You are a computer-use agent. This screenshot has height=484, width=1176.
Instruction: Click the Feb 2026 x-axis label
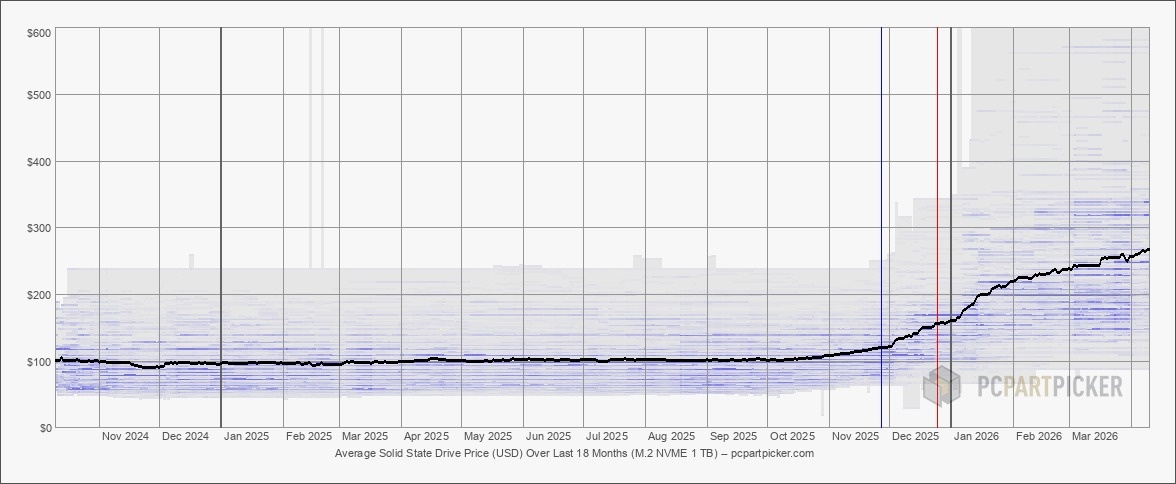point(1038,437)
